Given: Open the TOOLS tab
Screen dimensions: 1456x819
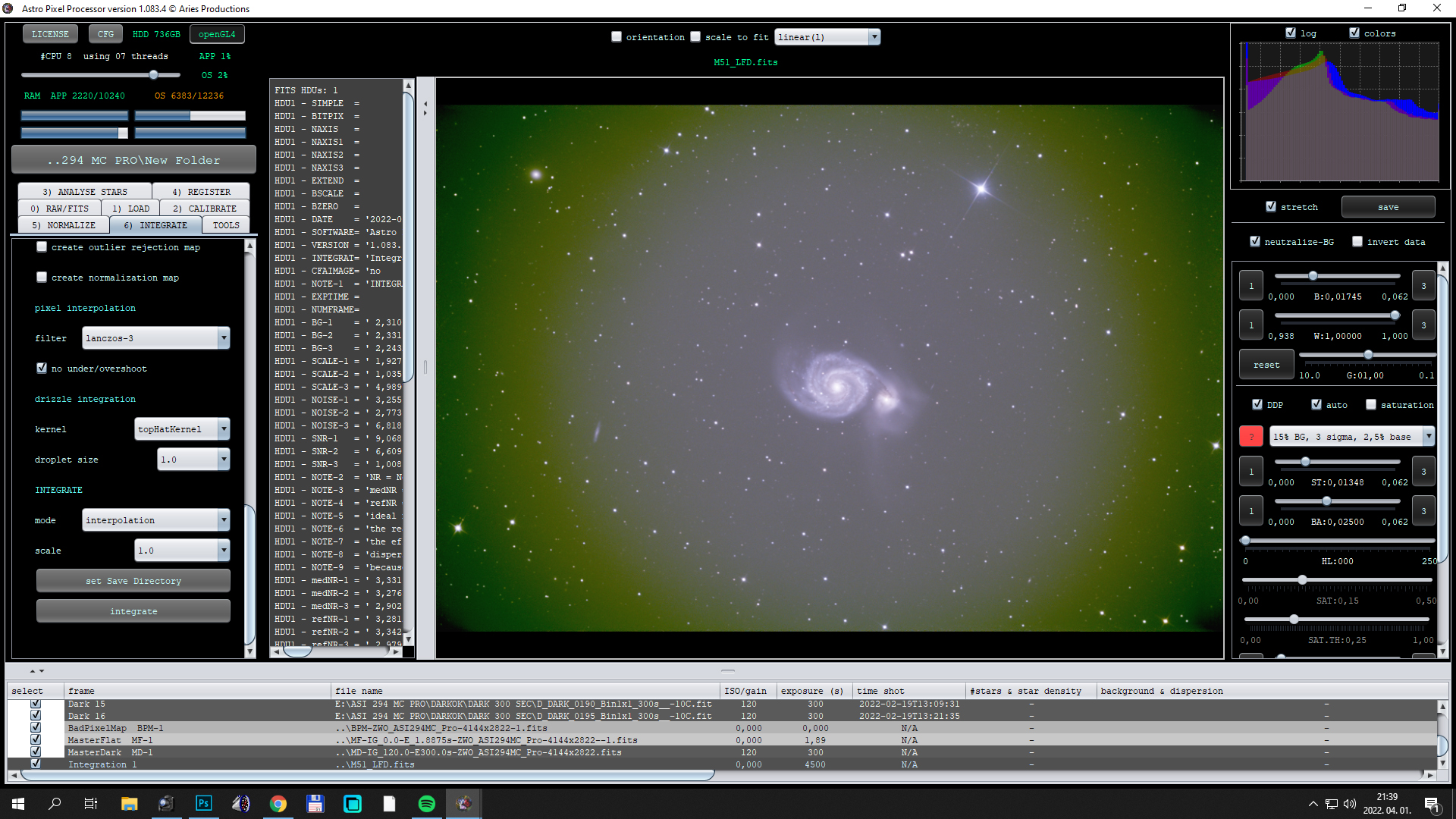Looking at the screenshot, I should (x=225, y=224).
